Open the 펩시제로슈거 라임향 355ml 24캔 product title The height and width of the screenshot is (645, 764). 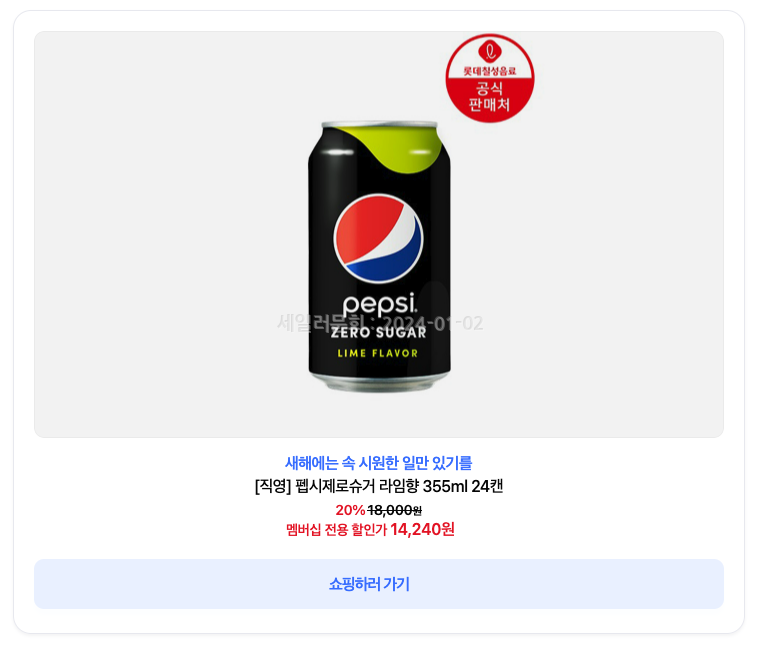379,486
